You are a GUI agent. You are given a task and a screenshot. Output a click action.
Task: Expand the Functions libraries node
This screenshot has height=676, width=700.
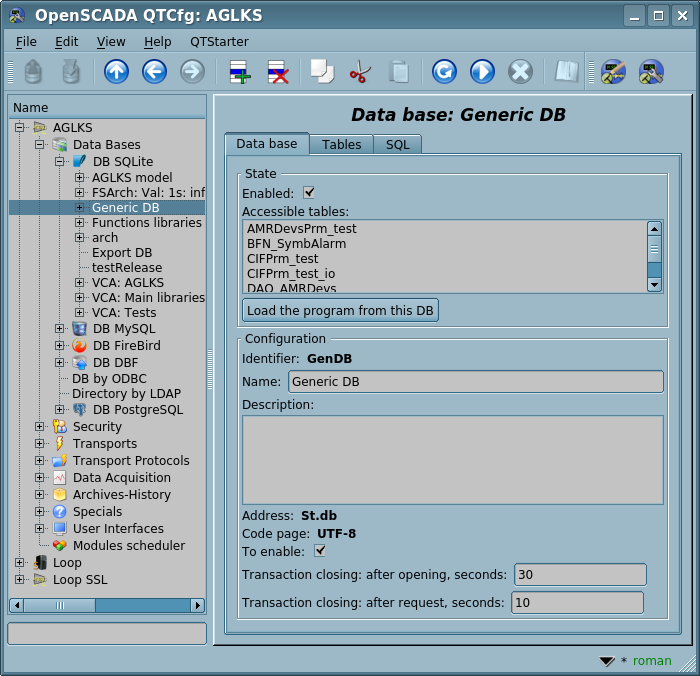[x=79, y=222]
